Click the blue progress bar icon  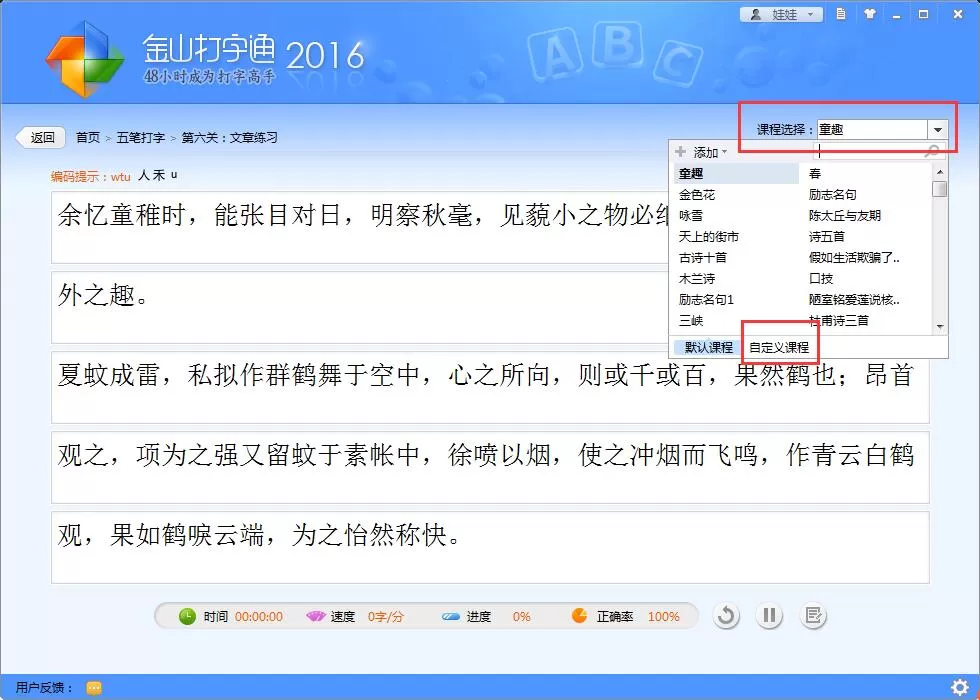450,617
